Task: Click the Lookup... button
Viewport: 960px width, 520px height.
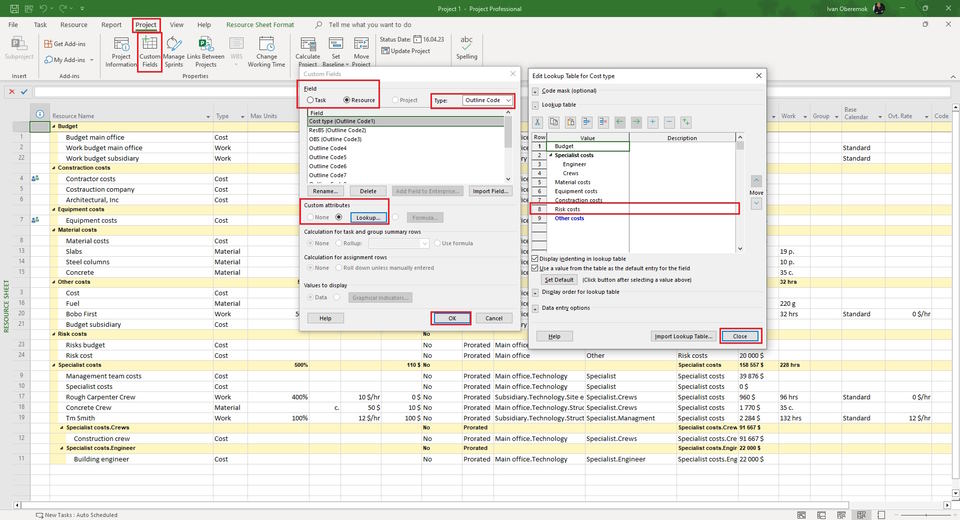Action: click(368, 217)
